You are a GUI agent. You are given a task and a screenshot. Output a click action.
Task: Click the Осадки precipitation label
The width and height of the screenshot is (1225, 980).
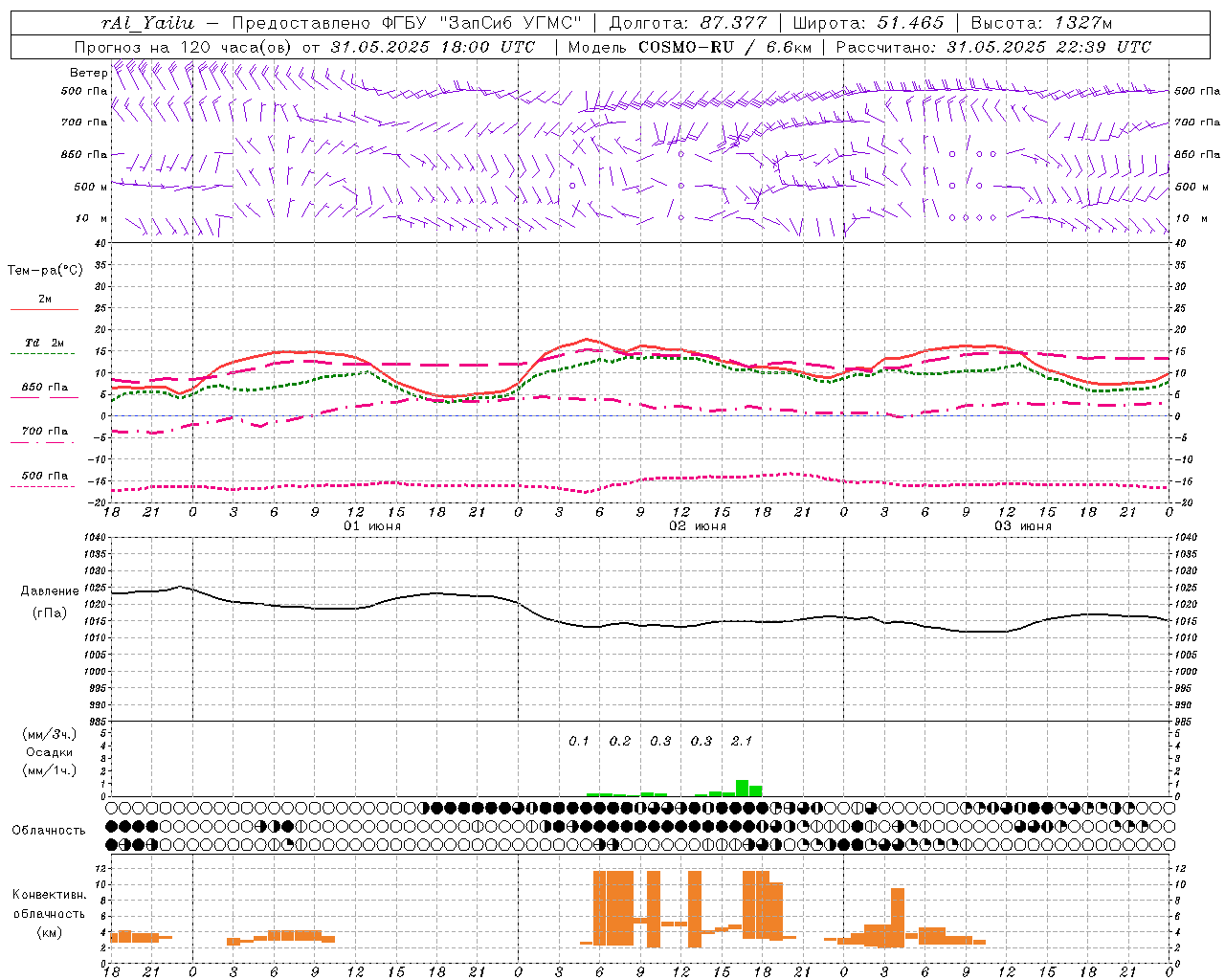[x=50, y=752]
